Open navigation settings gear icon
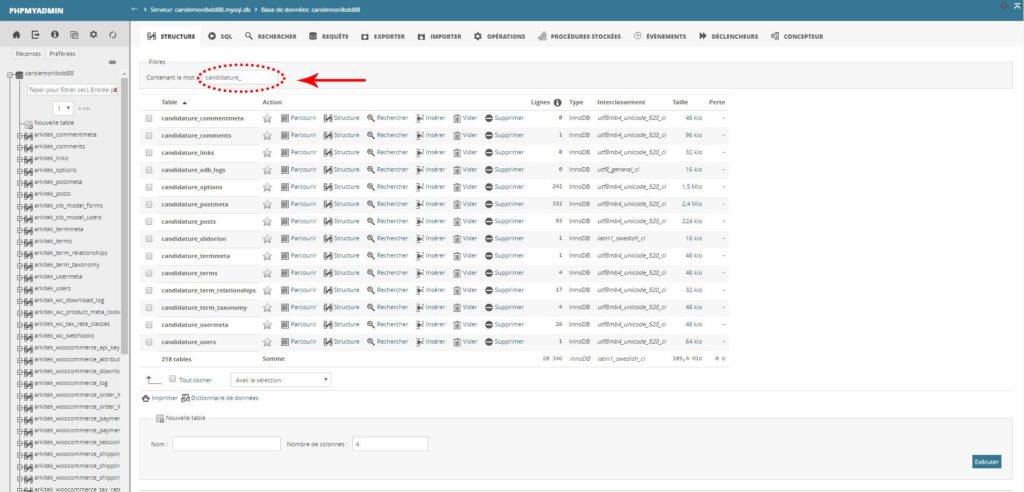Viewport: 1024px width, 492px height. coord(93,35)
